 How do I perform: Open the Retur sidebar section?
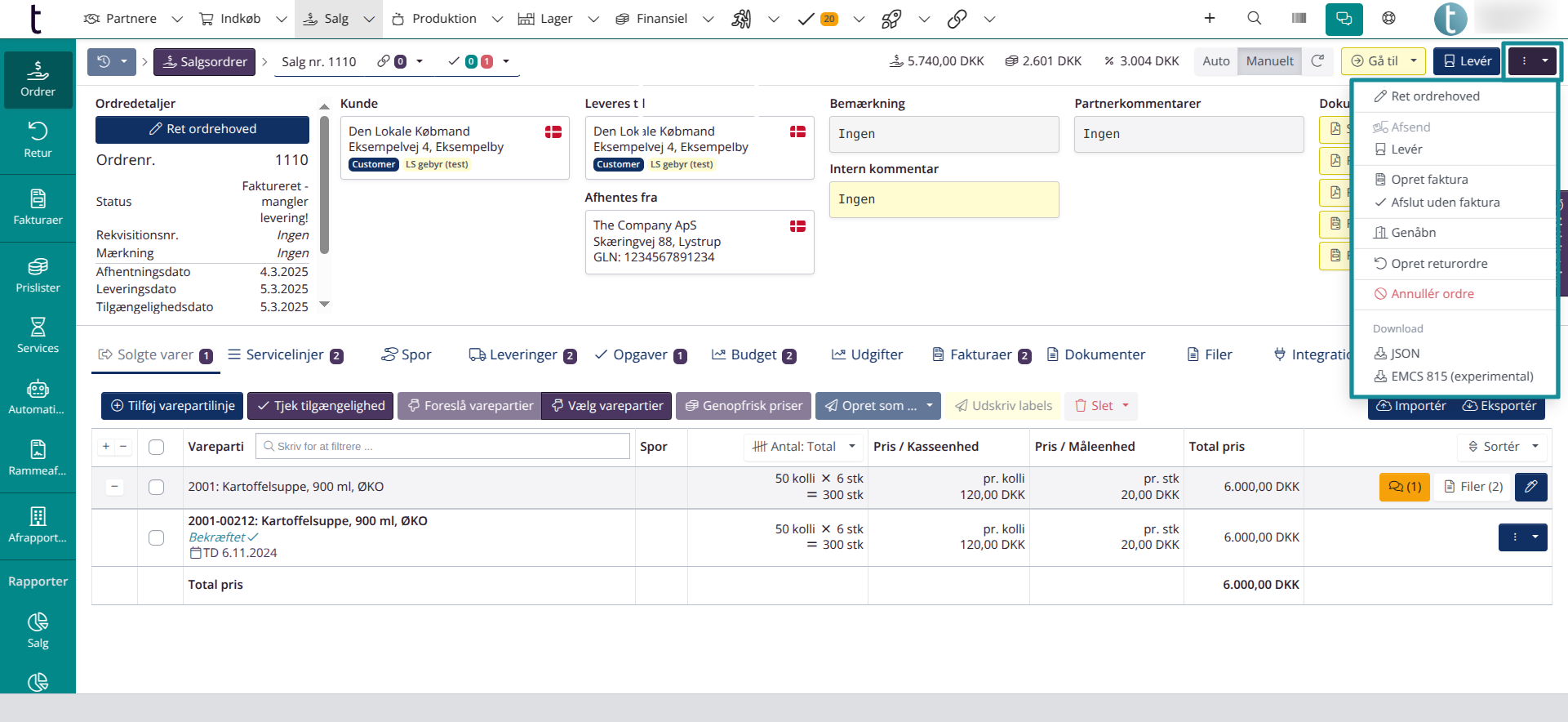(x=38, y=140)
